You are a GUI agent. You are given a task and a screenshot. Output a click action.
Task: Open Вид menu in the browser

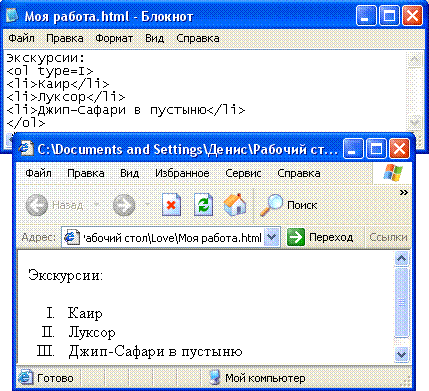click(x=129, y=173)
